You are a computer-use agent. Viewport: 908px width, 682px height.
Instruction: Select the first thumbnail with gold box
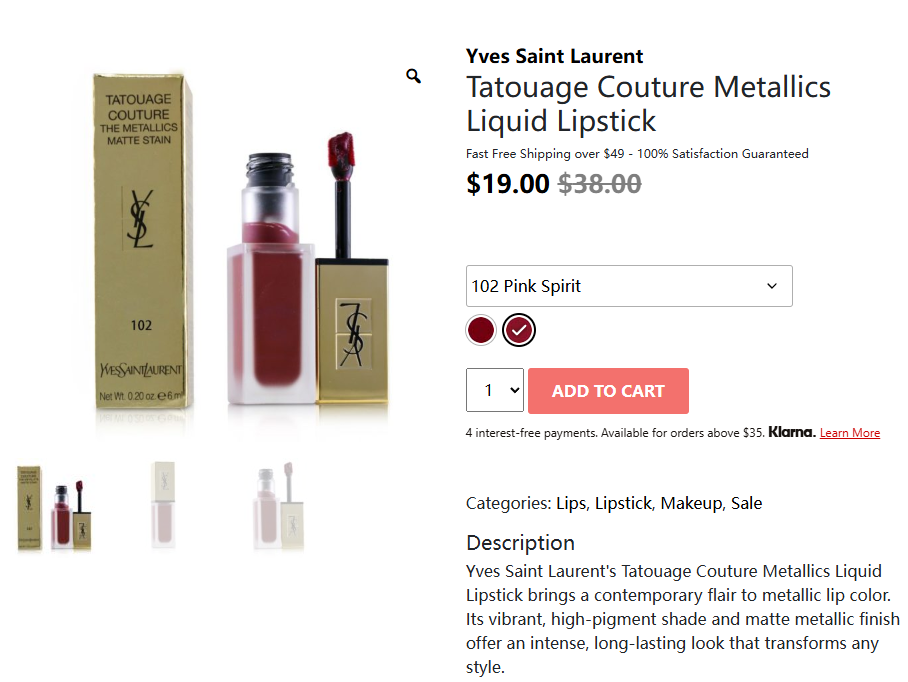pyautogui.click(x=56, y=507)
